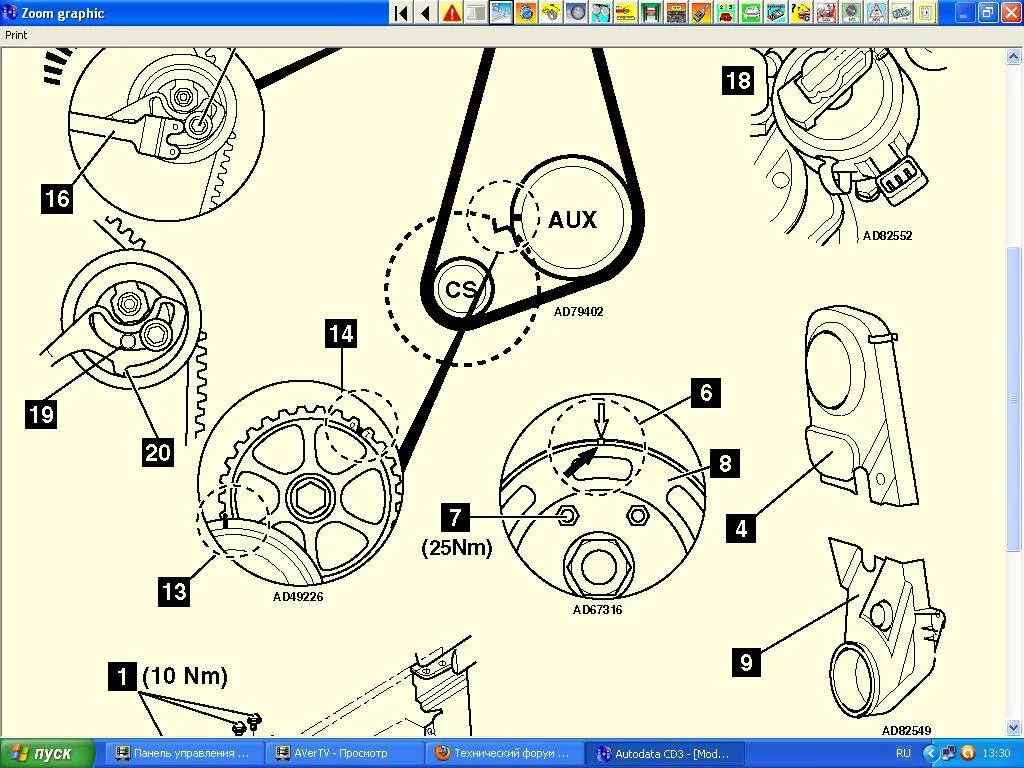Click the 'CS' crankshaft pulley label
The image size is (1024, 768).
(461, 289)
